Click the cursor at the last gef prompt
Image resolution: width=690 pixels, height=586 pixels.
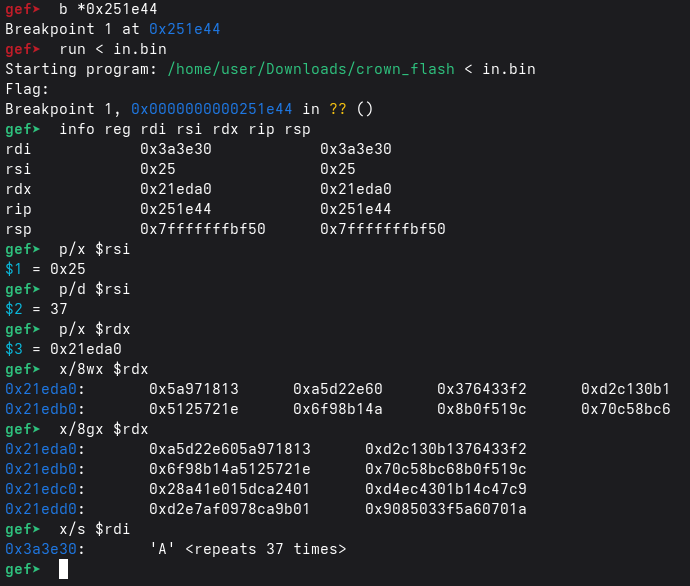tap(64, 569)
